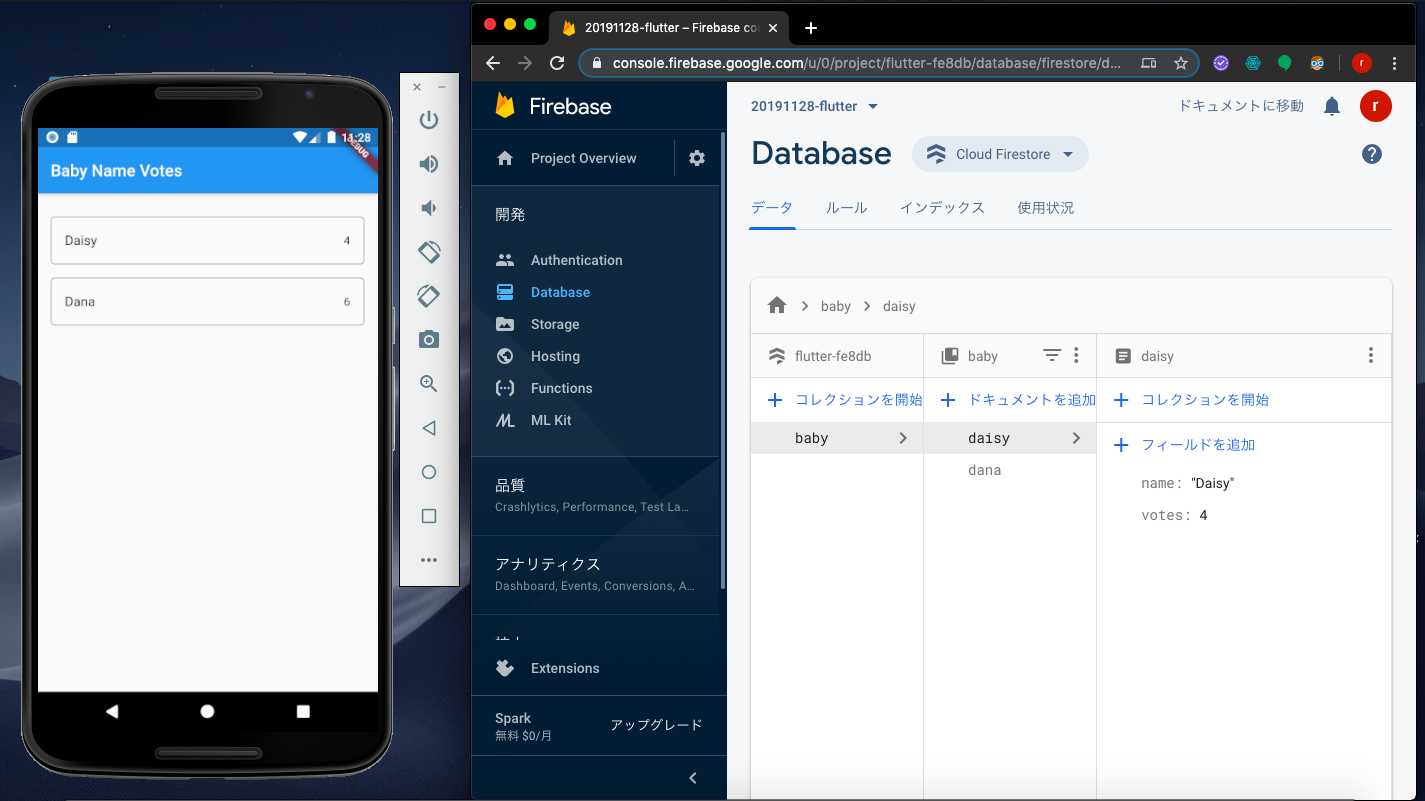This screenshot has width=1425, height=801.
Task: Click フィールドを追加 button
Action: click(x=1184, y=445)
